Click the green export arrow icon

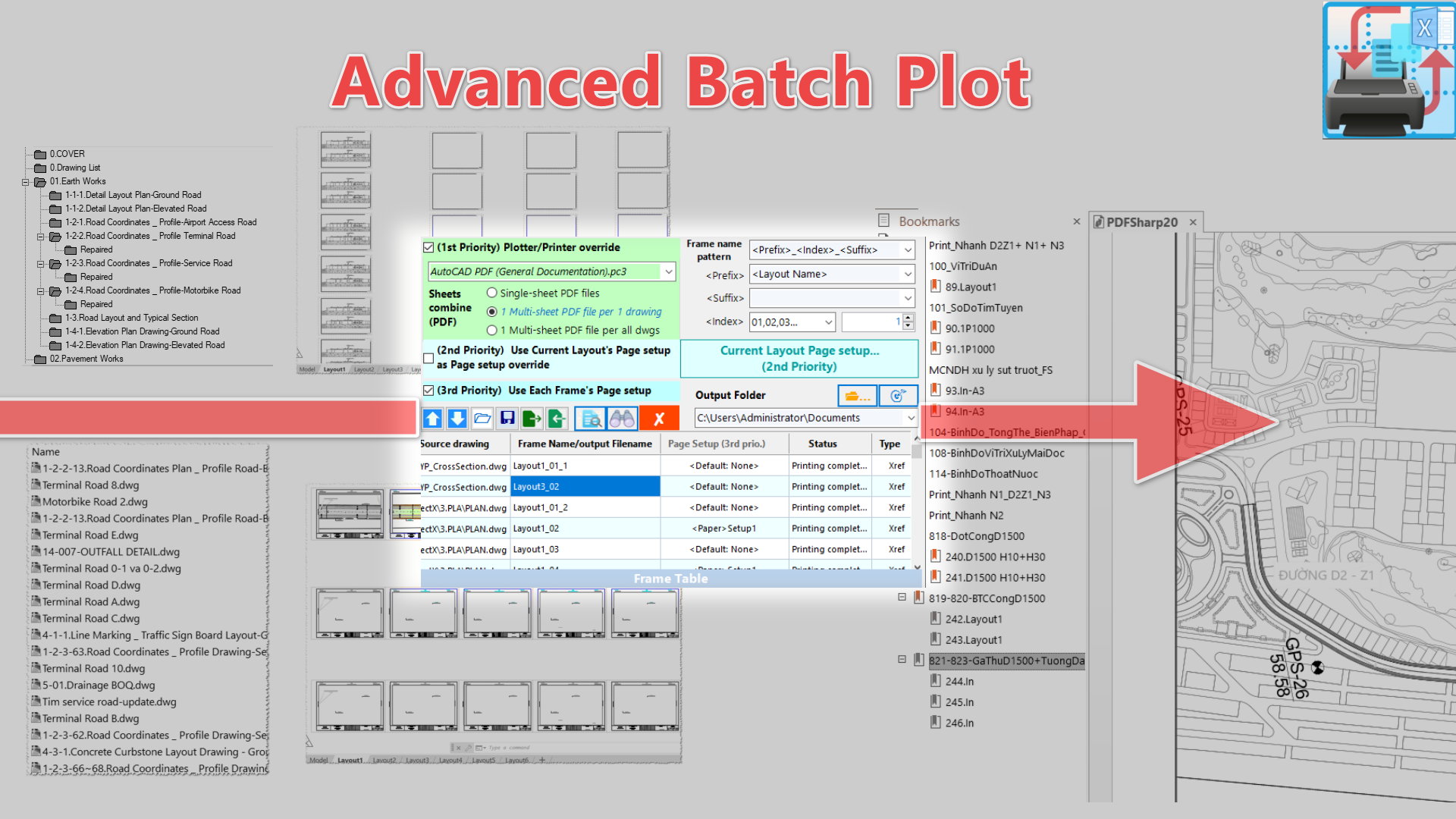(532, 418)
